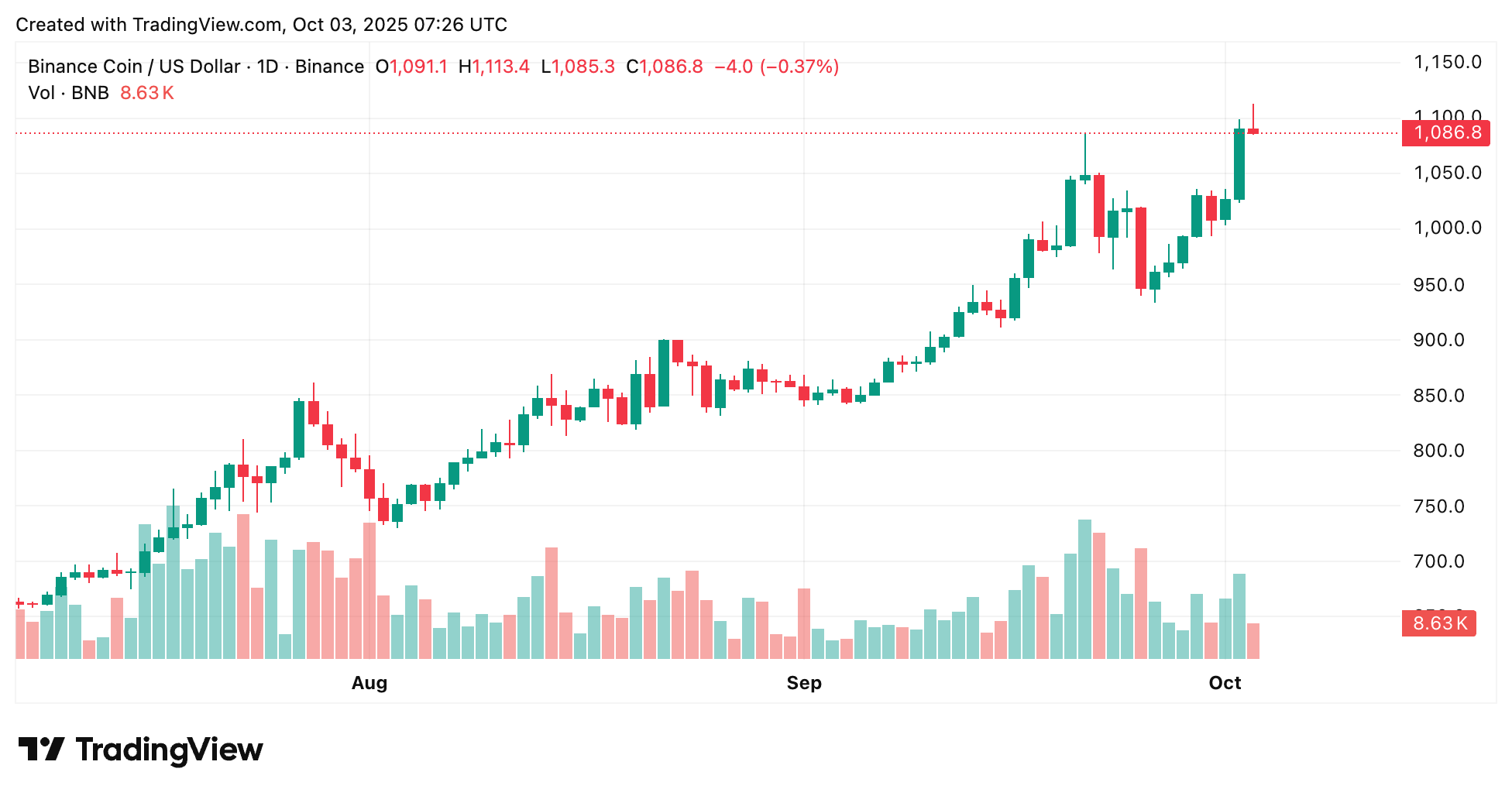Click the TradingView wordmark text

170,750
